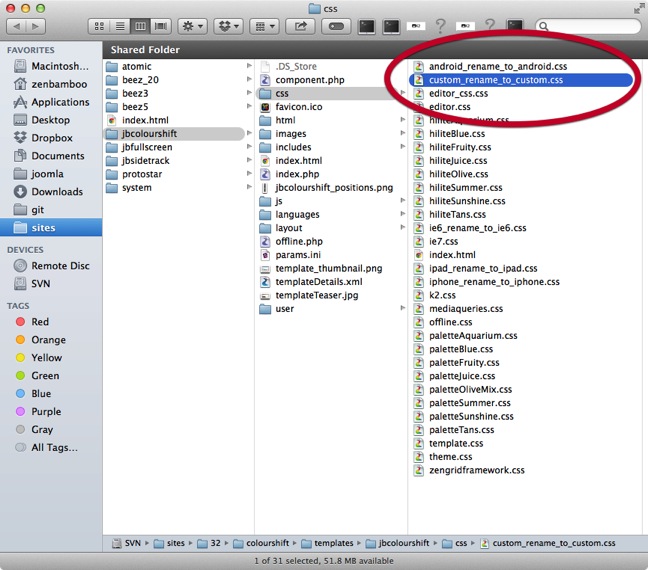Select the editor_css.css file
Screen dimensions: 648x570
[x=451, y=93]
